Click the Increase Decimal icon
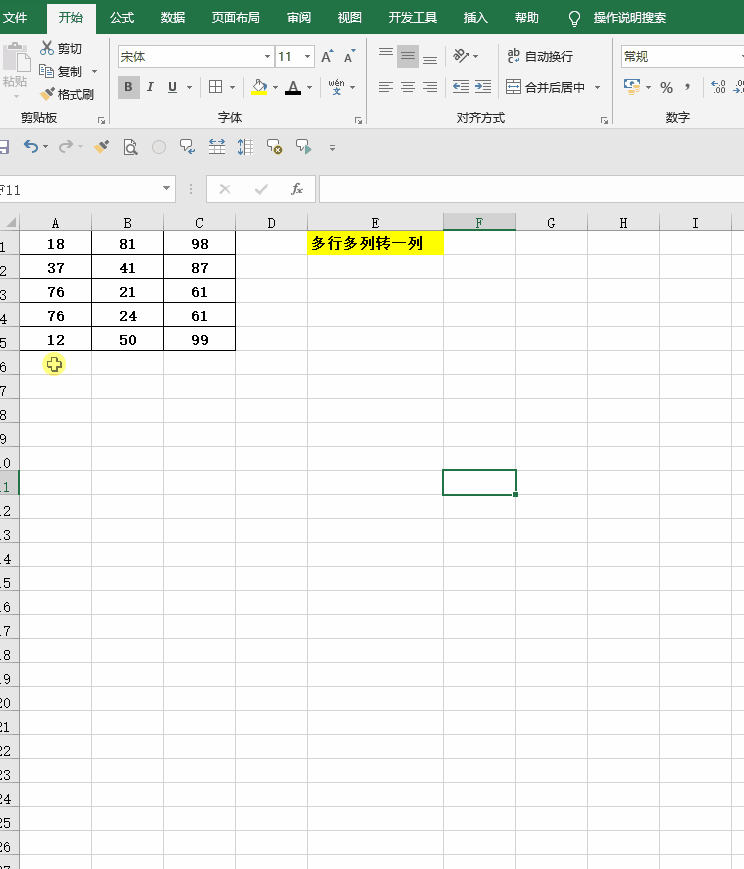The image size is (744, 869). click(x=718, y=87)
